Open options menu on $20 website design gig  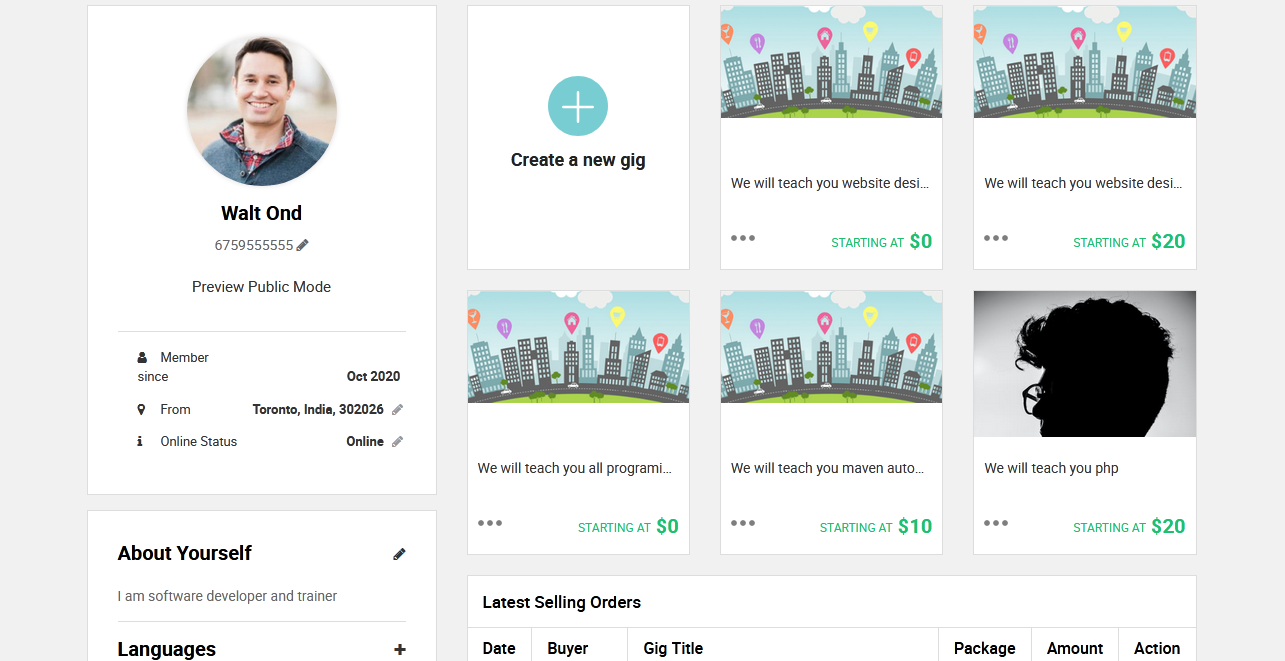tap(996, 238)
